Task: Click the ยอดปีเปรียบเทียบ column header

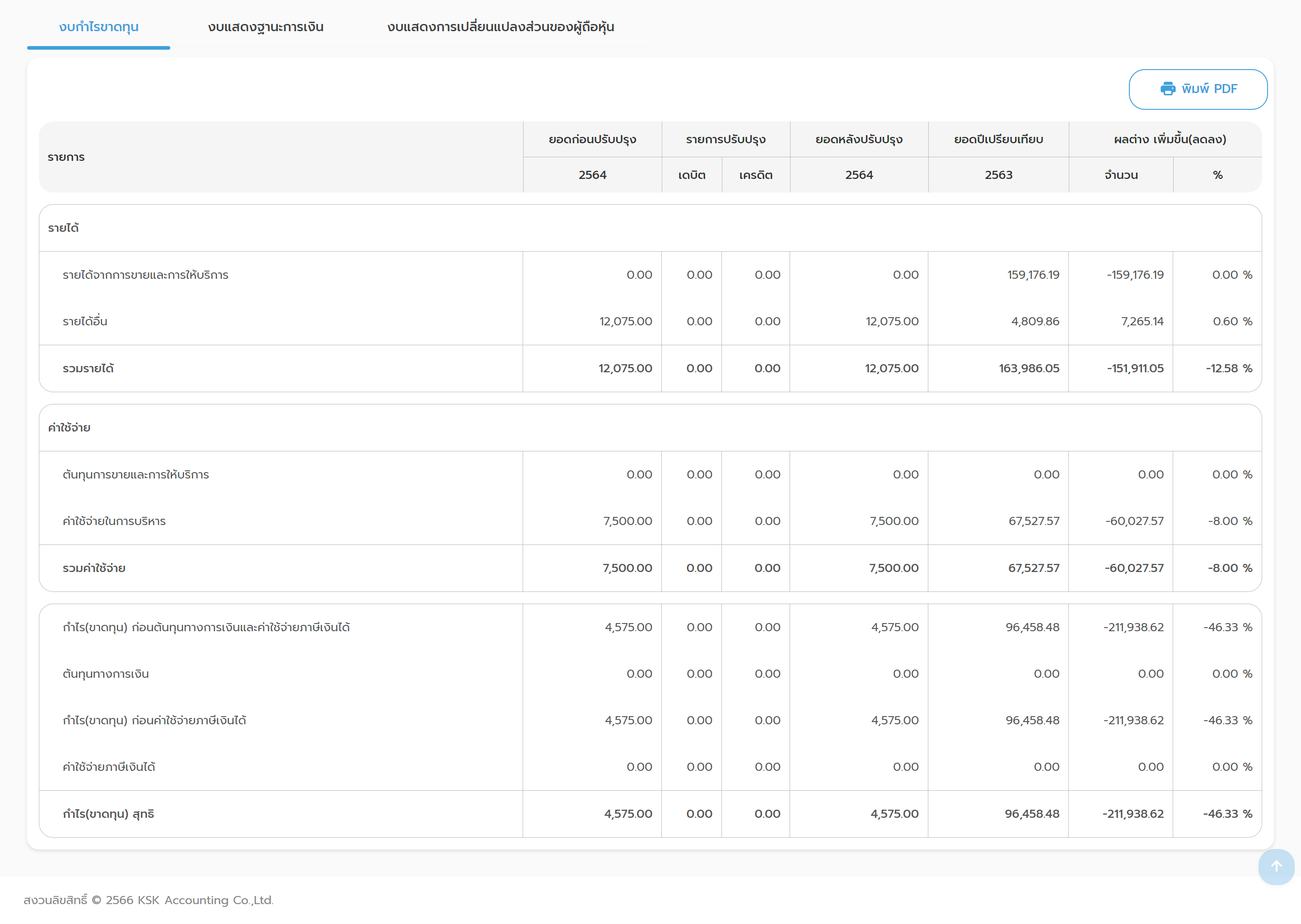Action: tap(998, 140)
